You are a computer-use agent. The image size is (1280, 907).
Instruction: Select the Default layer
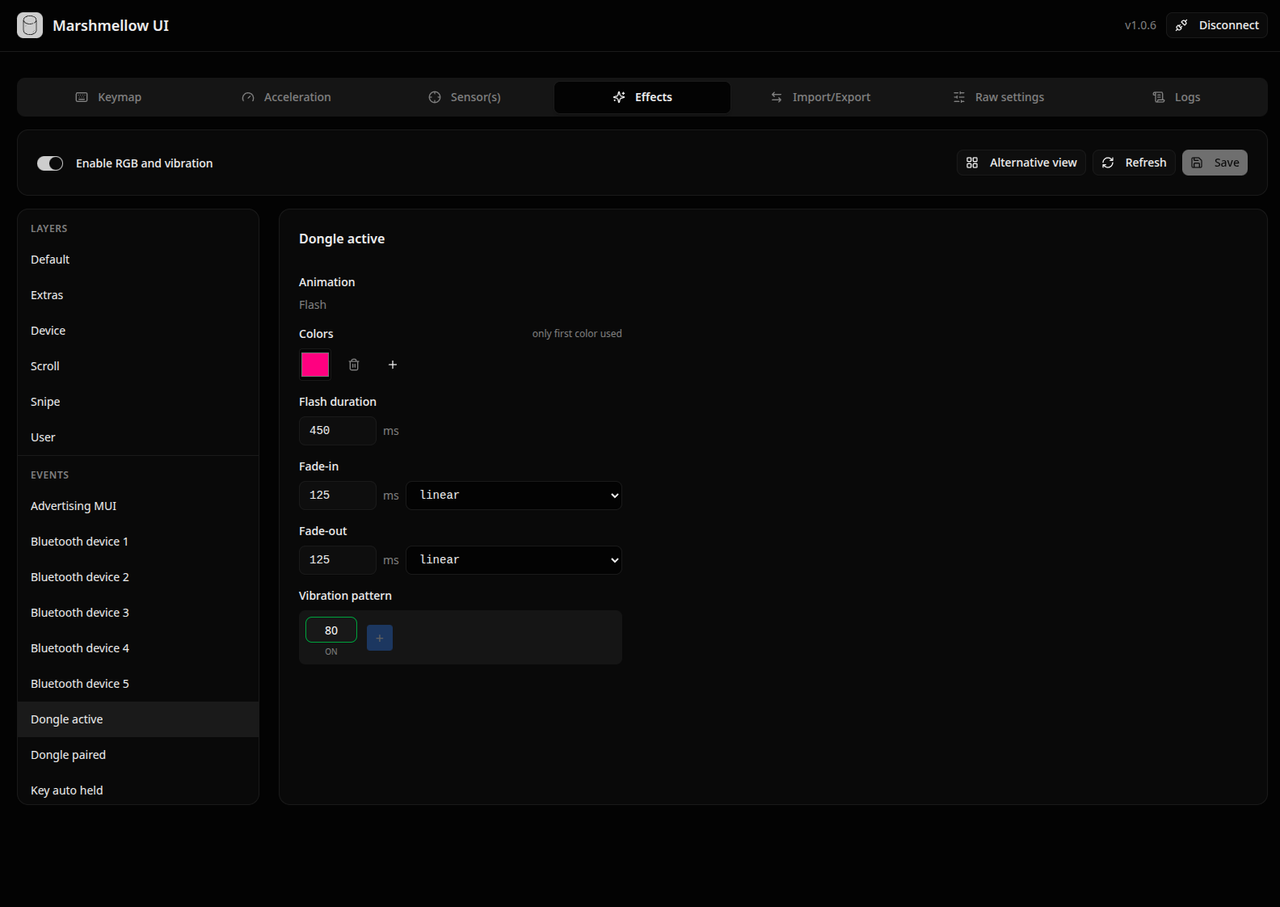138,260
